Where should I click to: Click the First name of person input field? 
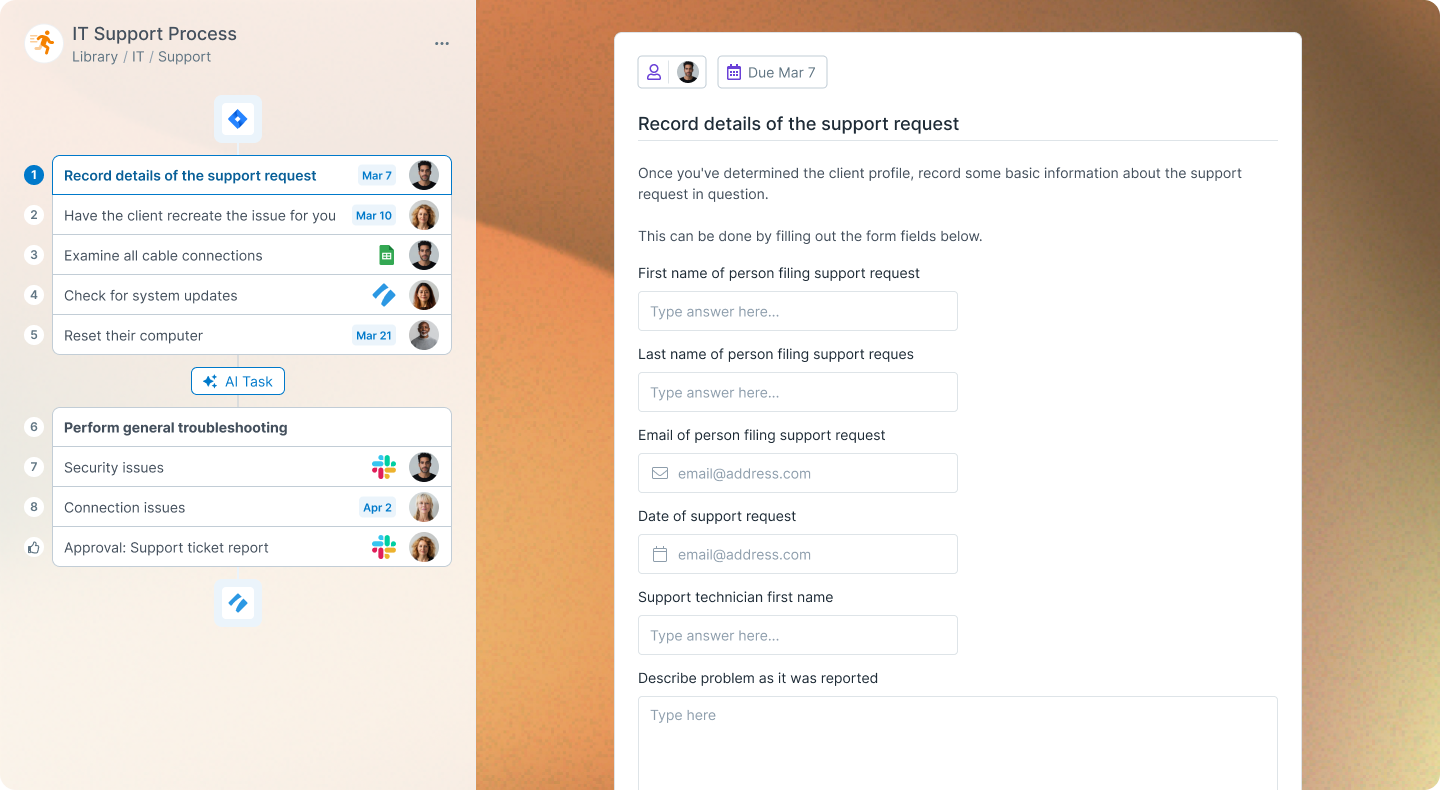tap(798, 311)
